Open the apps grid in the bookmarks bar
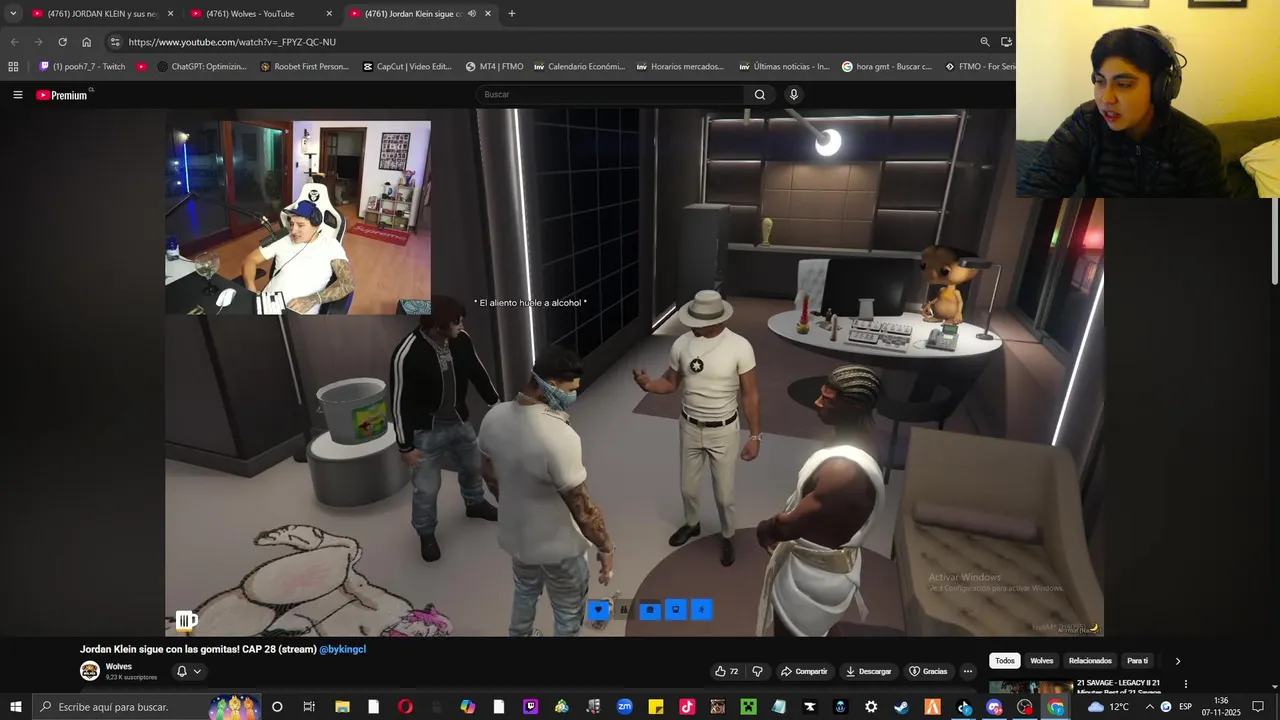The height and width of the screenshot is (720, 1280). click(13, 67)
